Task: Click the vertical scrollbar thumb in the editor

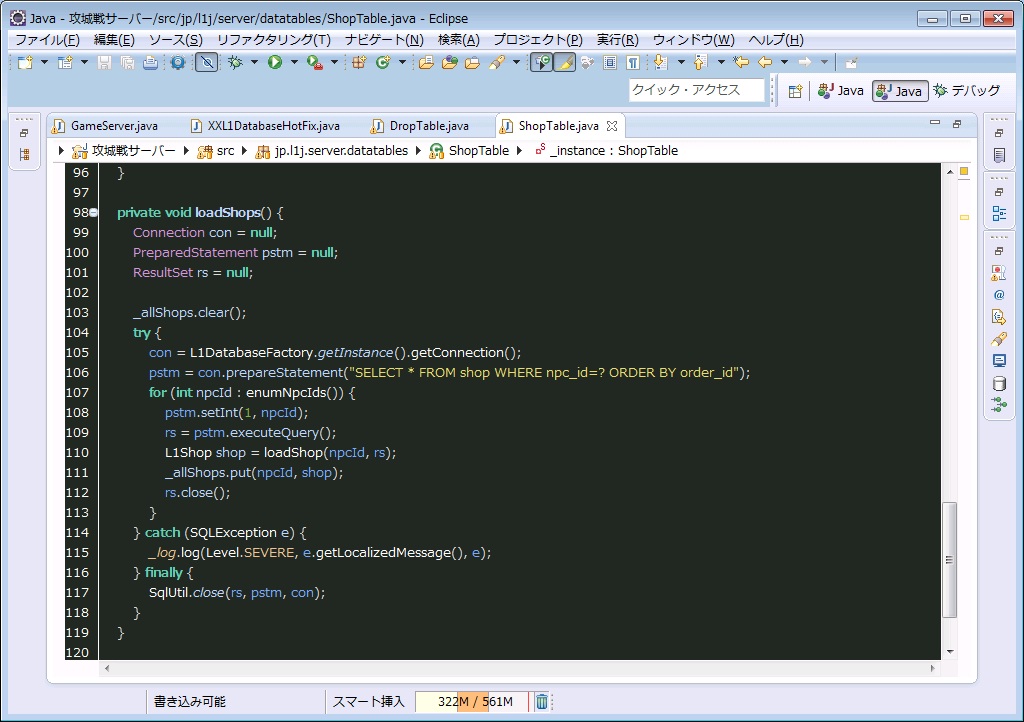Action: (x=950, y=559)
